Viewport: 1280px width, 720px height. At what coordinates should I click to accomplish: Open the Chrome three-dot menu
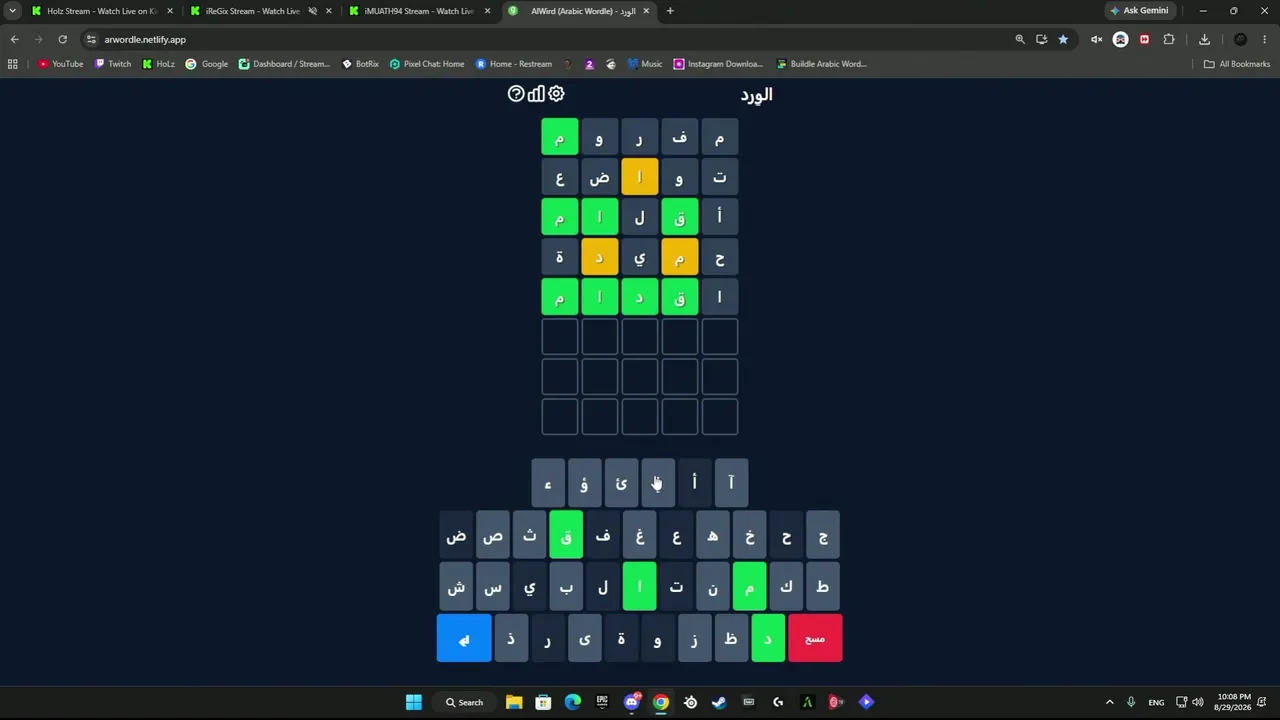1265,39
